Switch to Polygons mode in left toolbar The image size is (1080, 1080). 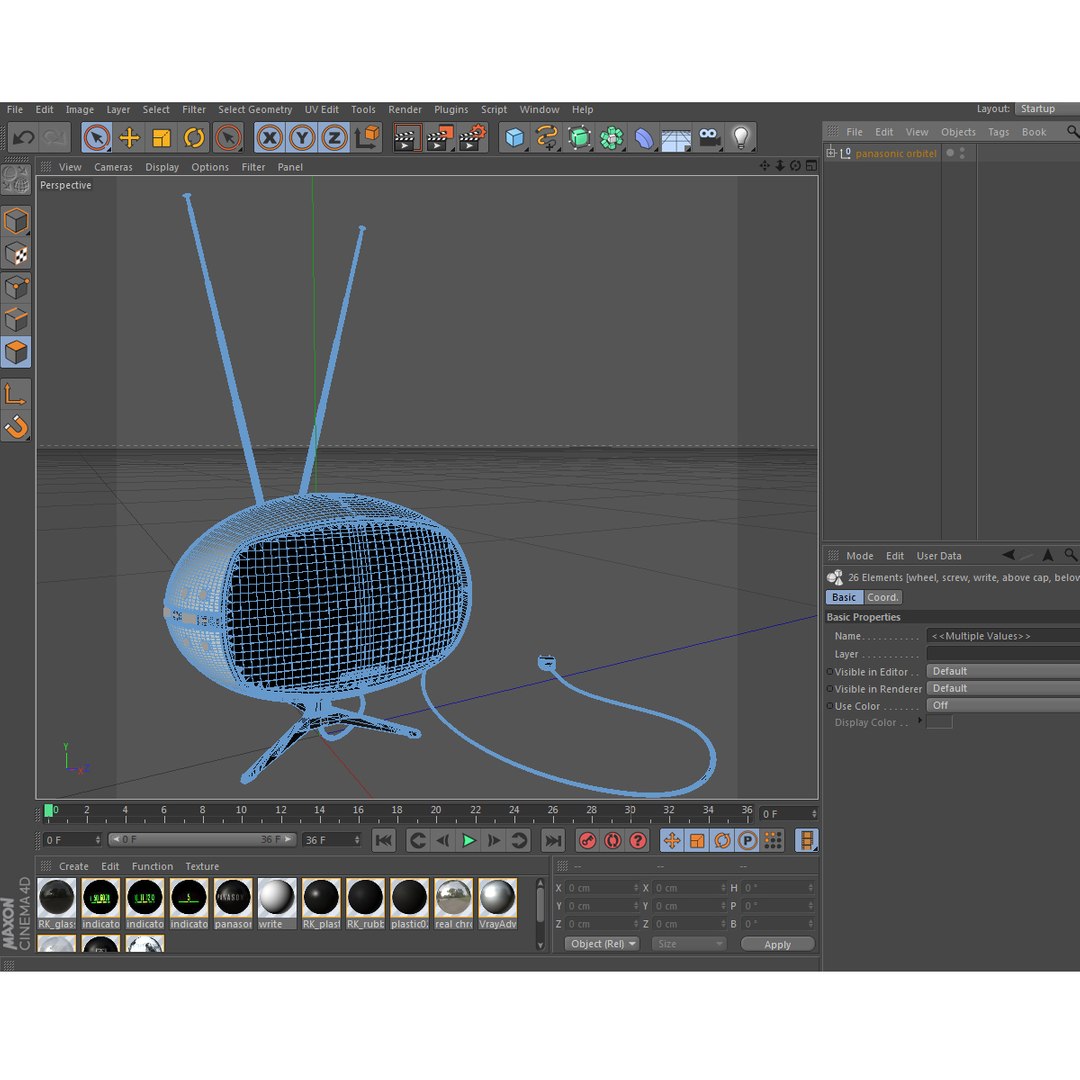(x=16, y=353)
